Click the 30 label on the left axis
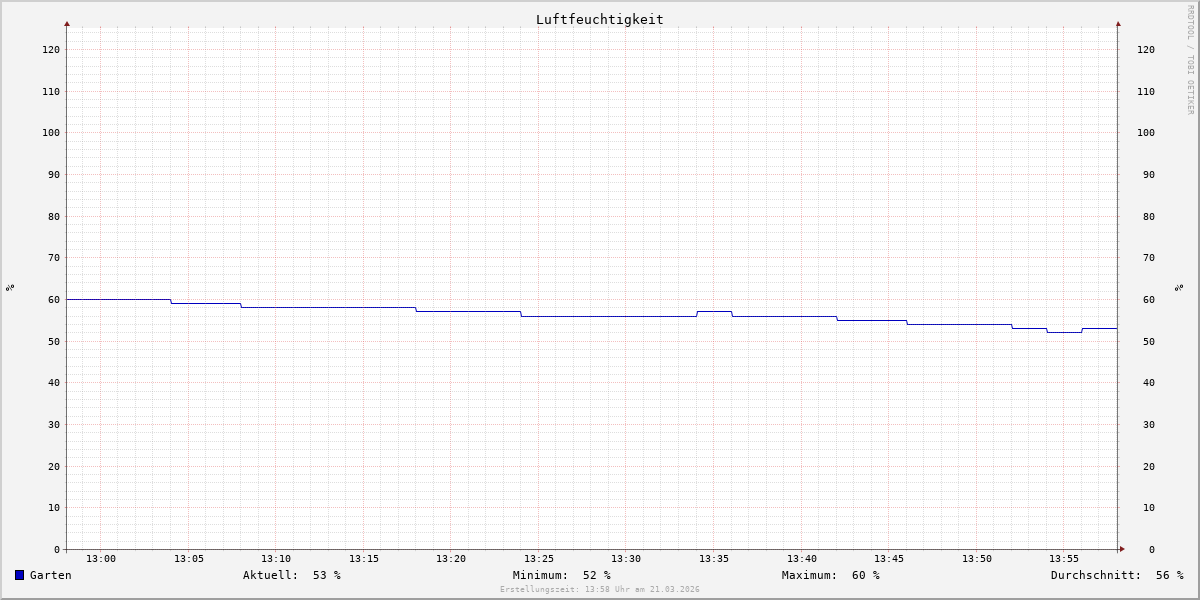Screen dimensions: 1200x600 [x=54, y=424]
